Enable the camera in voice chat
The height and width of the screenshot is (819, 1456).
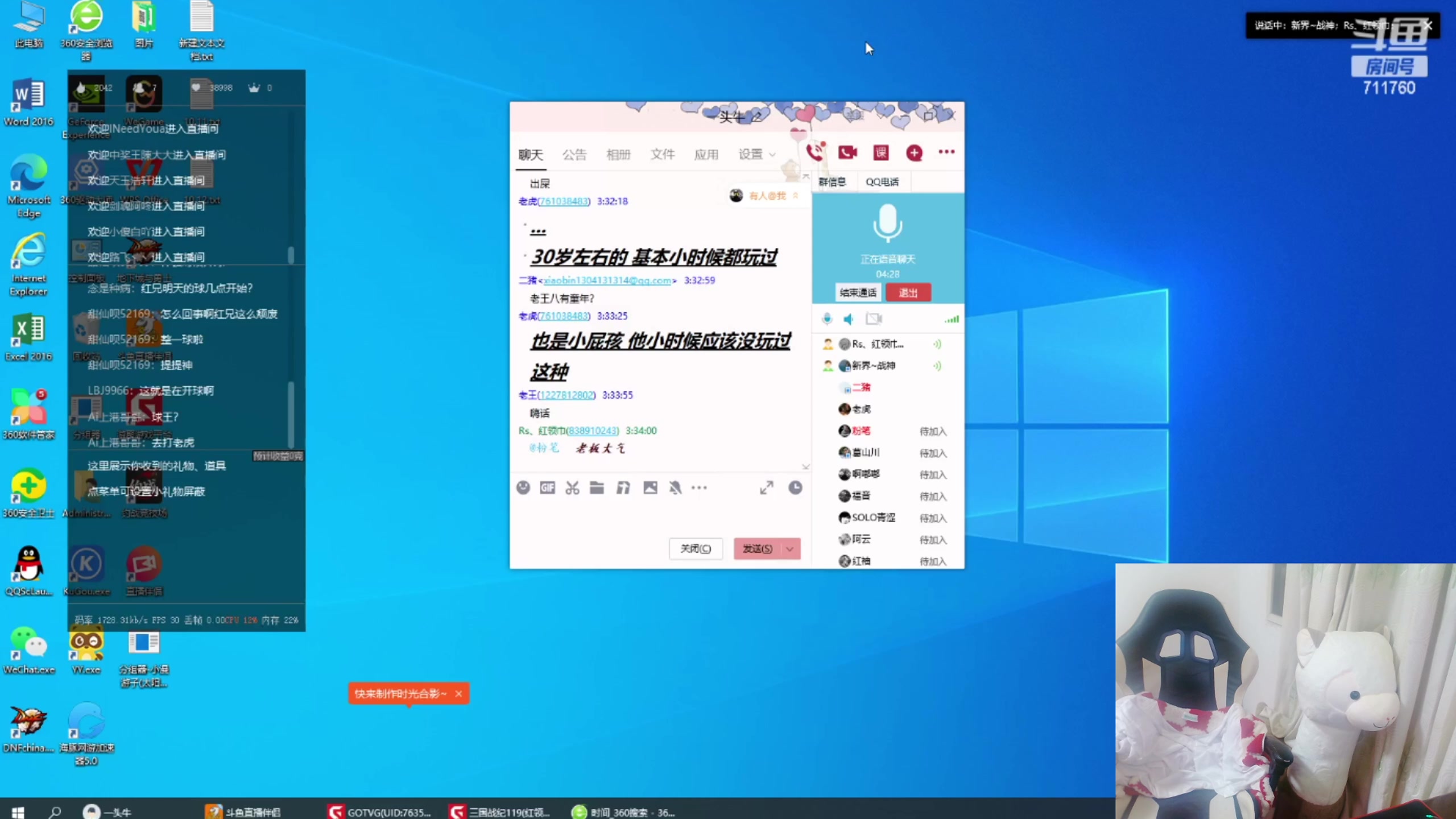click(874, 319)
